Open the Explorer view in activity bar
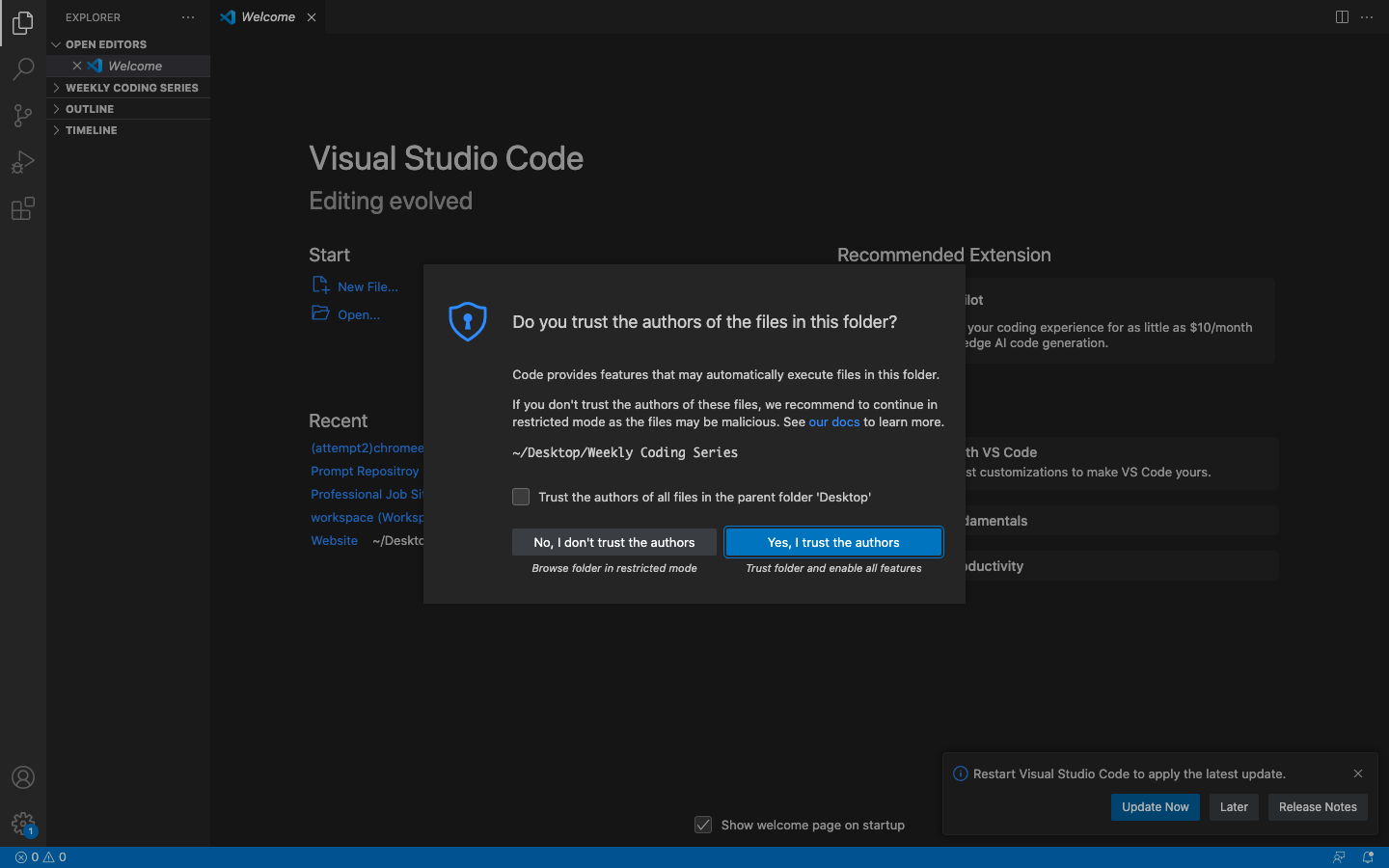The width and height of the screenshot is (1389, 868). (23, 22)
